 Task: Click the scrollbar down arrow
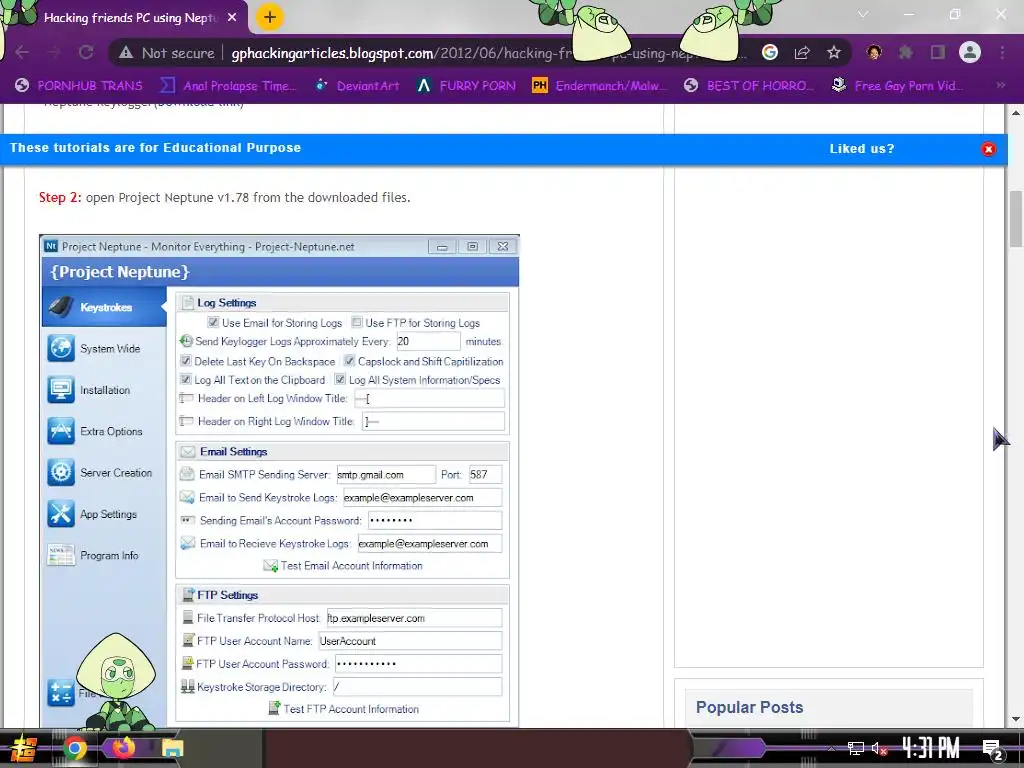[x=1016, y=719]
